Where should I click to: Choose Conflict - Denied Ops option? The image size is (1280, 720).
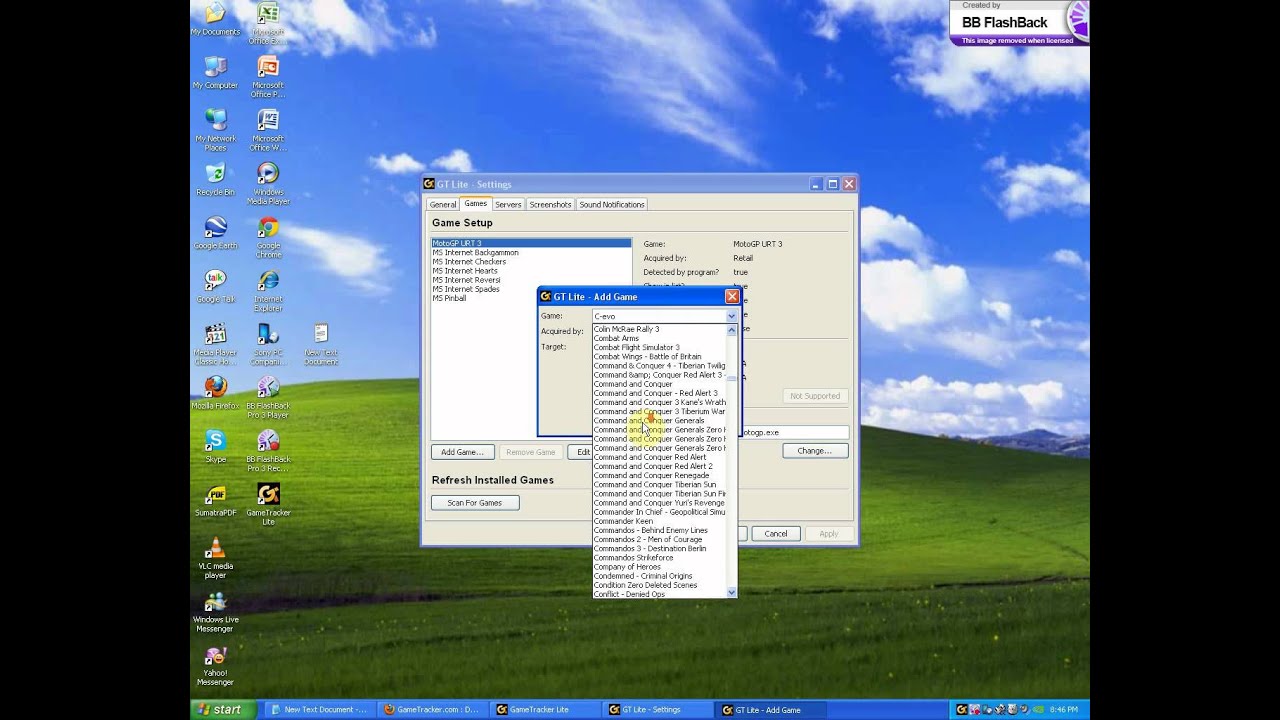660,594
